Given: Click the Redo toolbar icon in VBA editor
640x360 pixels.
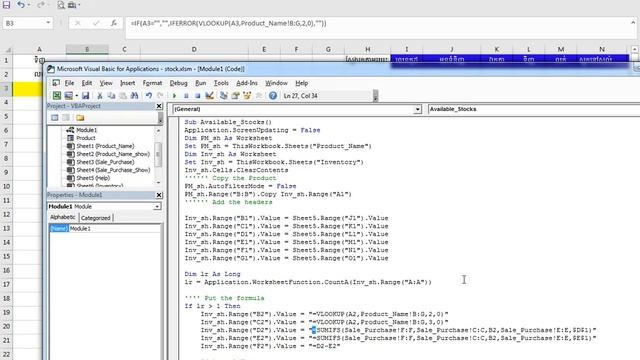Looking at the screenshot, I should [x=160, y=96].
